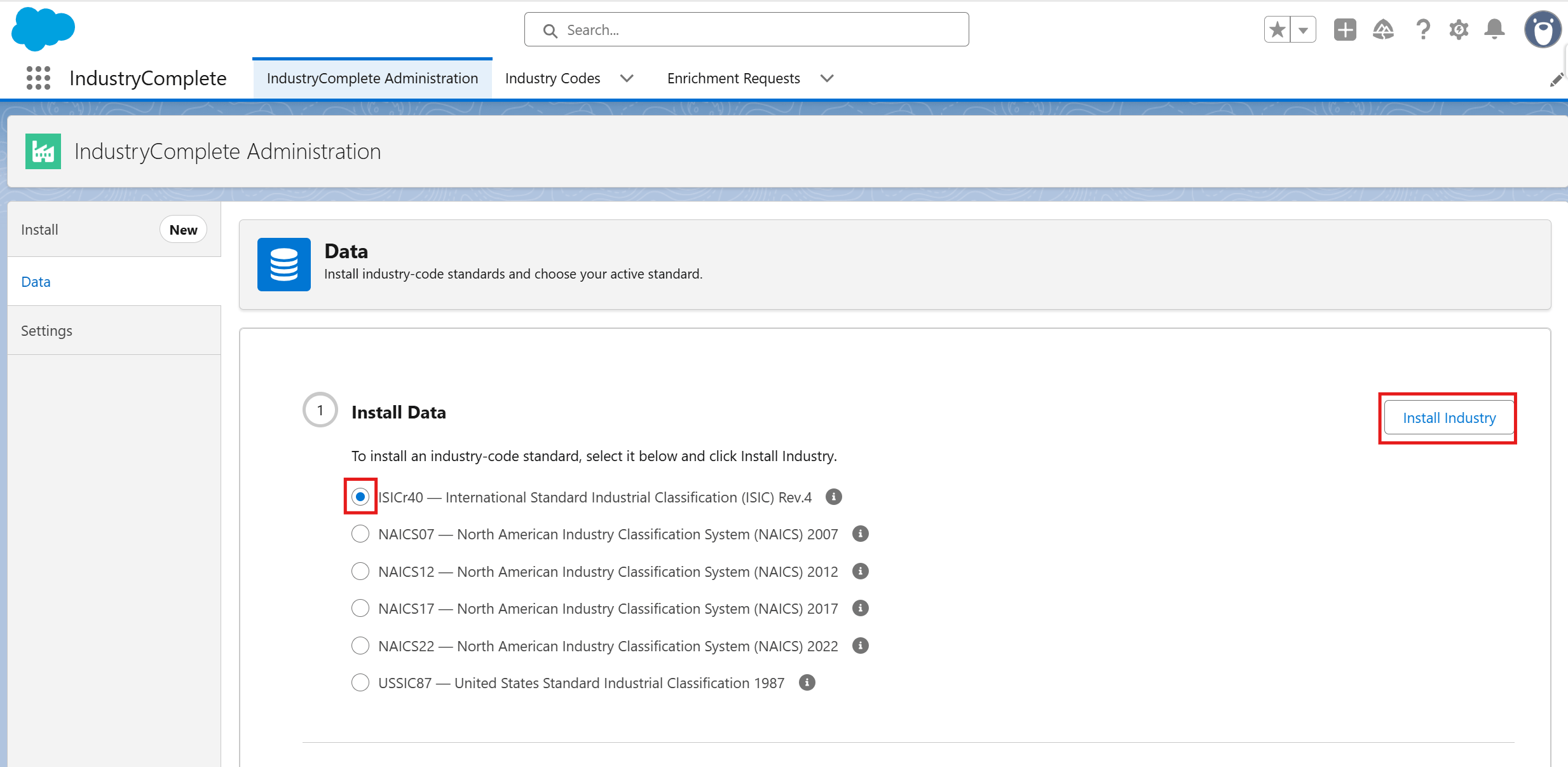Click the IndustryComplete factory icon
The height and width of the screenshot is (767, 1568).
[x=43, y=151]
